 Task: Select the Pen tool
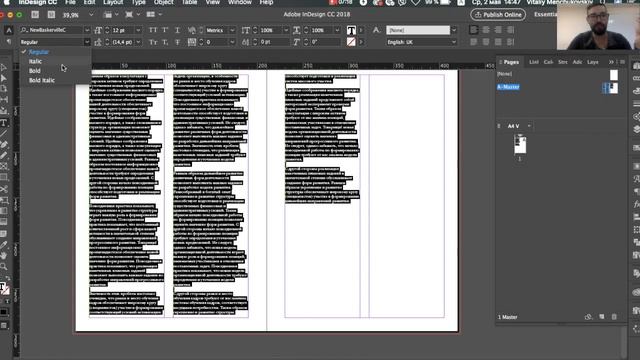(4, 144)
